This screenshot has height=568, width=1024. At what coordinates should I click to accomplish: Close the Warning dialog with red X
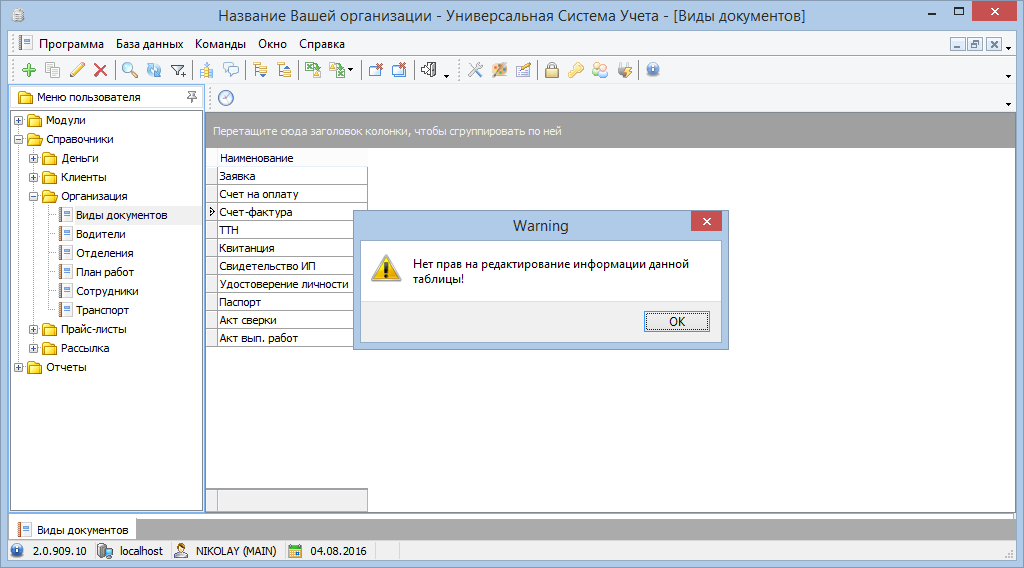point(706,222)
